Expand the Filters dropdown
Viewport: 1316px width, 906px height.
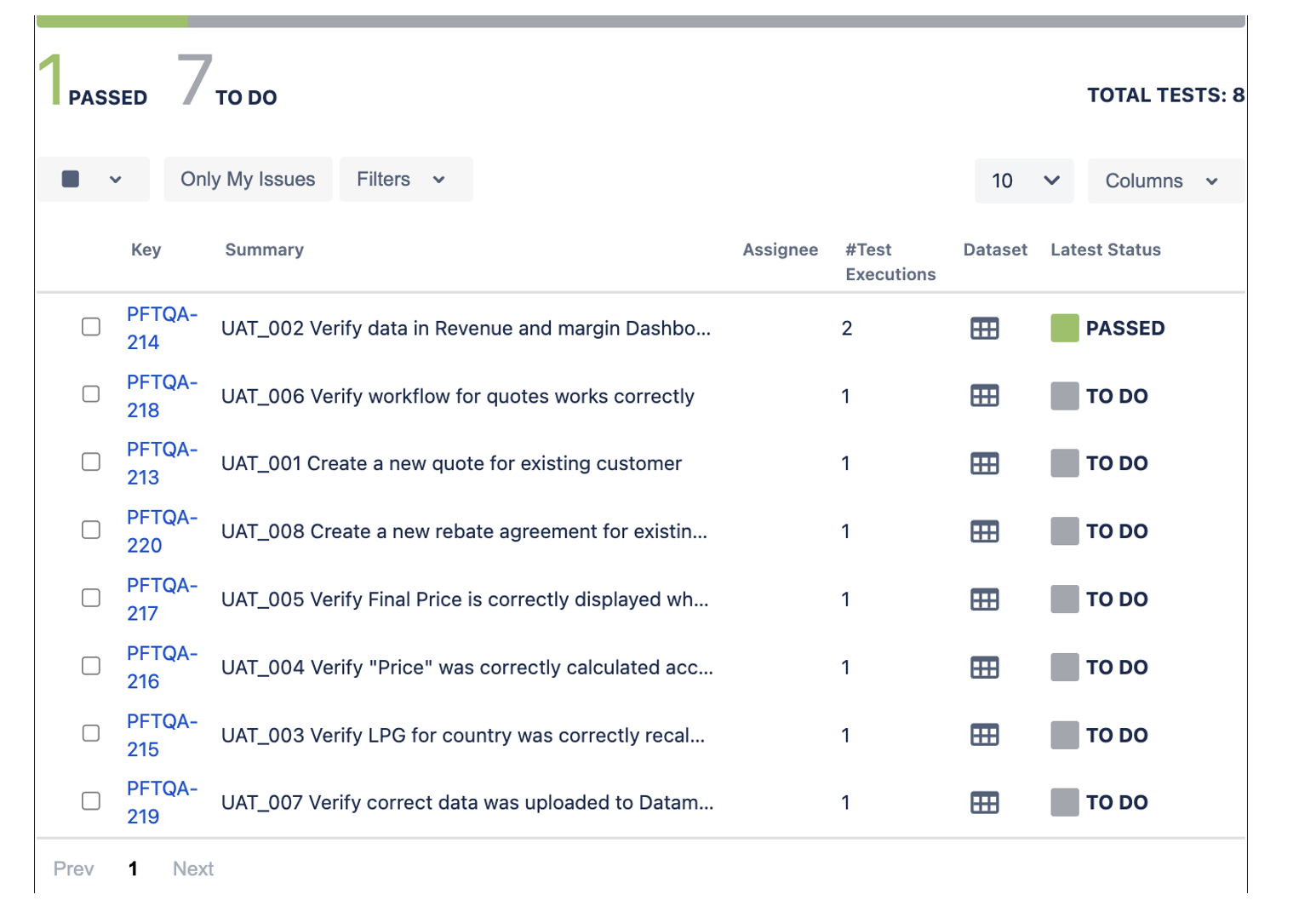click(405, 180)
